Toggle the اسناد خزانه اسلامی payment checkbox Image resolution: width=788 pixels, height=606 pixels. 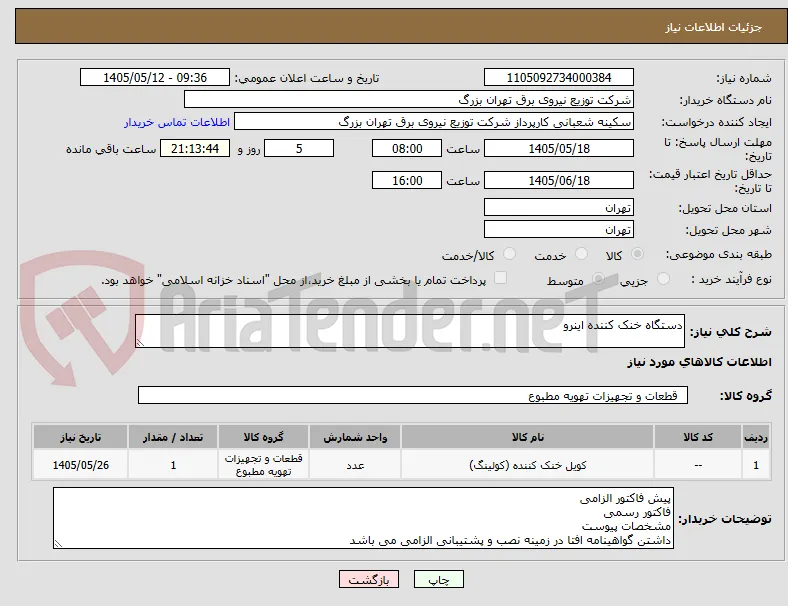click(501, 278)
